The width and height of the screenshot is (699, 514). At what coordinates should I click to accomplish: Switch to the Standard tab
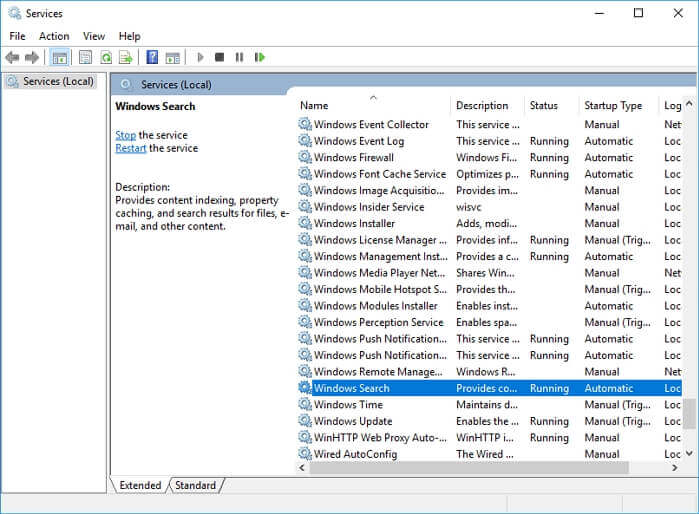coord(195,485)
